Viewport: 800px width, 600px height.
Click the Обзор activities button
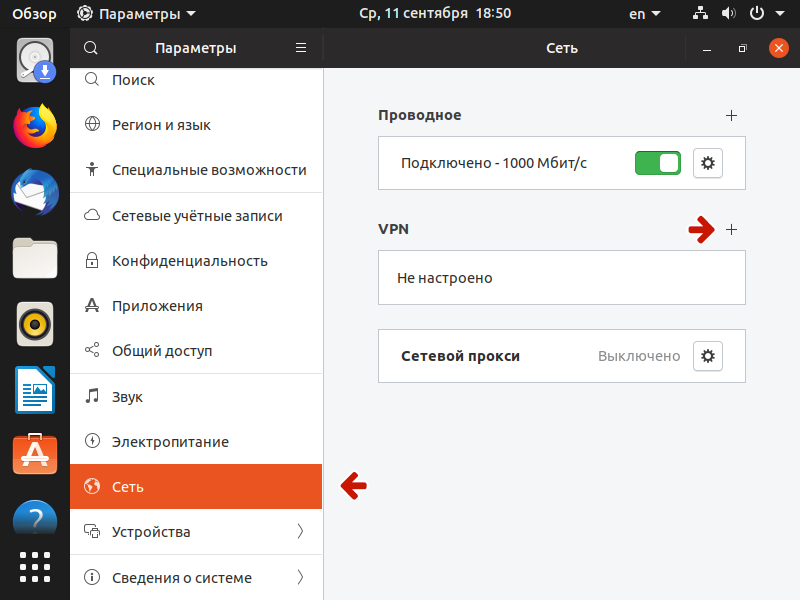pyautogui.click(x=34, y=14)
